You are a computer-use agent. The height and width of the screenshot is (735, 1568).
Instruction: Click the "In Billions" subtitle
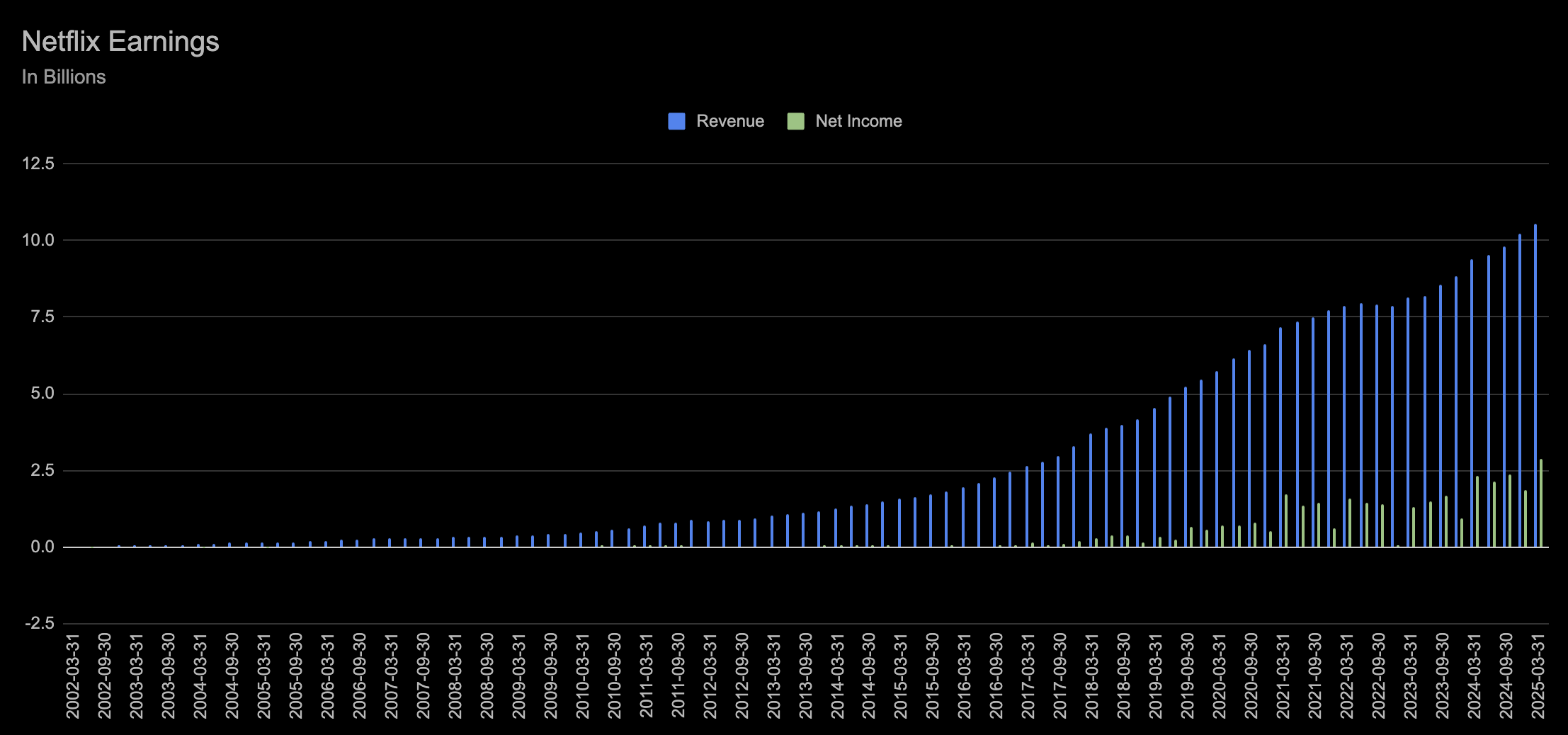(x=64, y=76)
